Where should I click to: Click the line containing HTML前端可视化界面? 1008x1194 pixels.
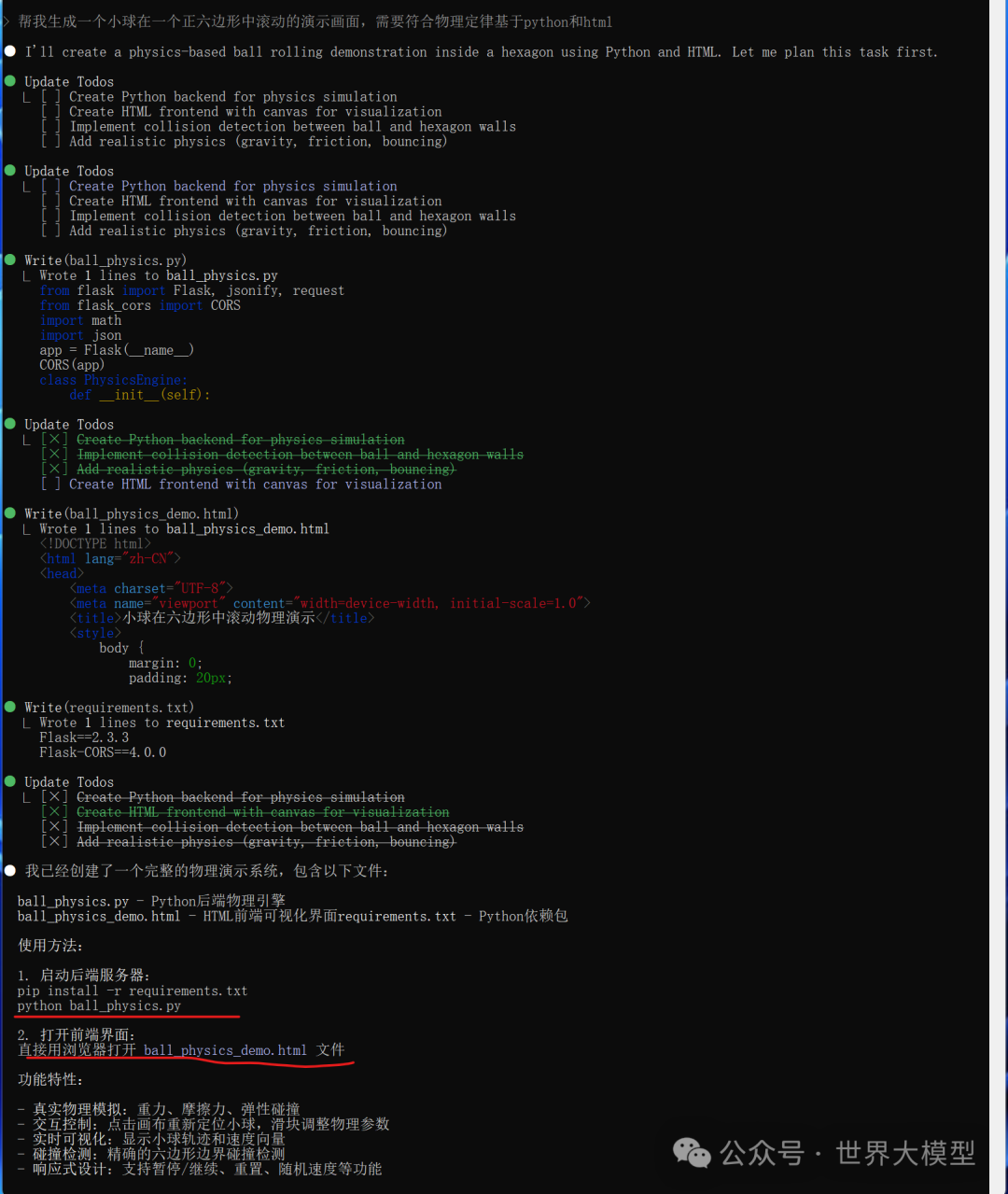click(292, 917)
